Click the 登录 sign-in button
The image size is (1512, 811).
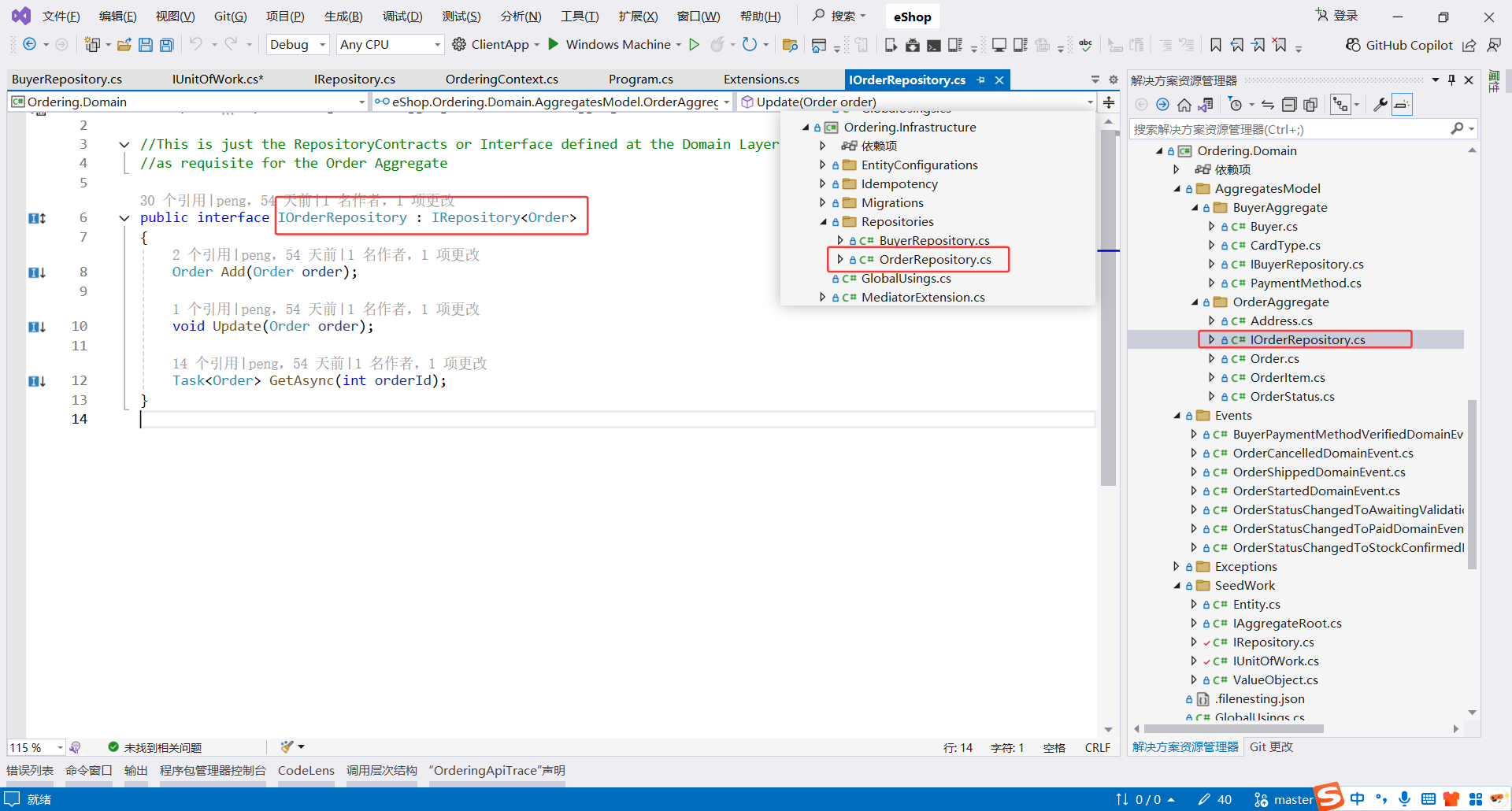tap(1337, 16)
